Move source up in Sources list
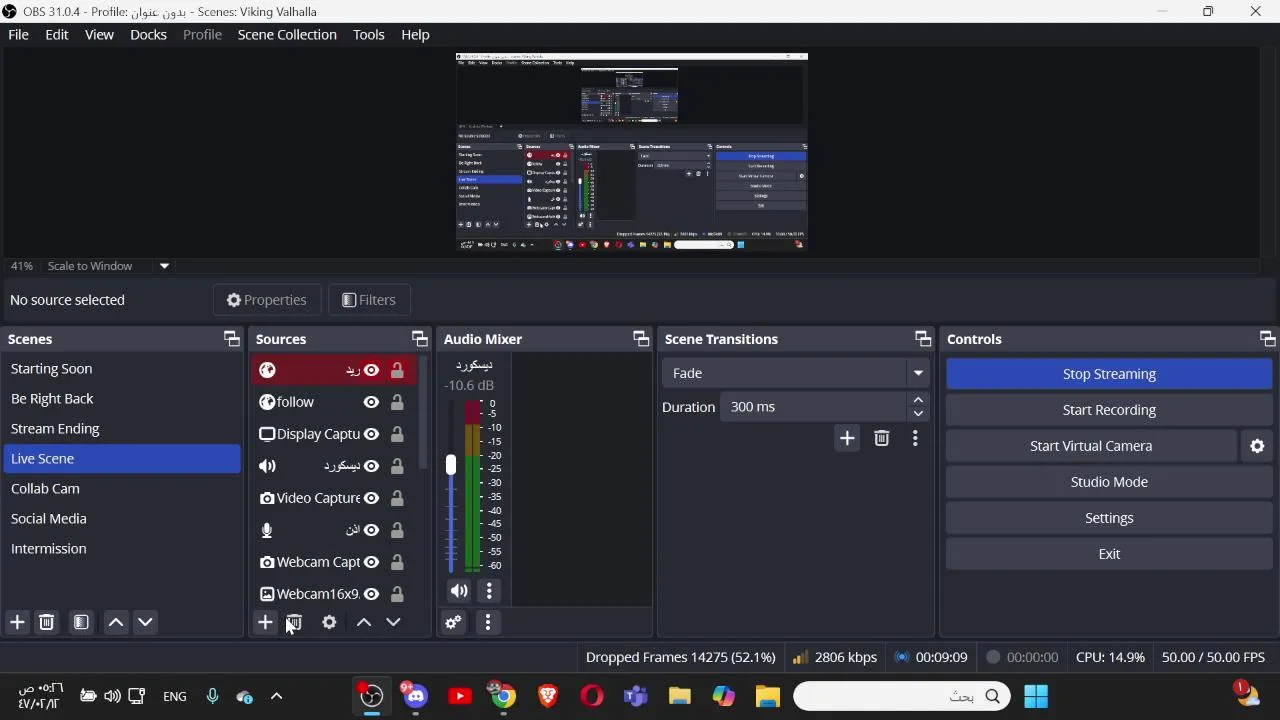This screenshot has height=720, width=1280. click(364, 622)
